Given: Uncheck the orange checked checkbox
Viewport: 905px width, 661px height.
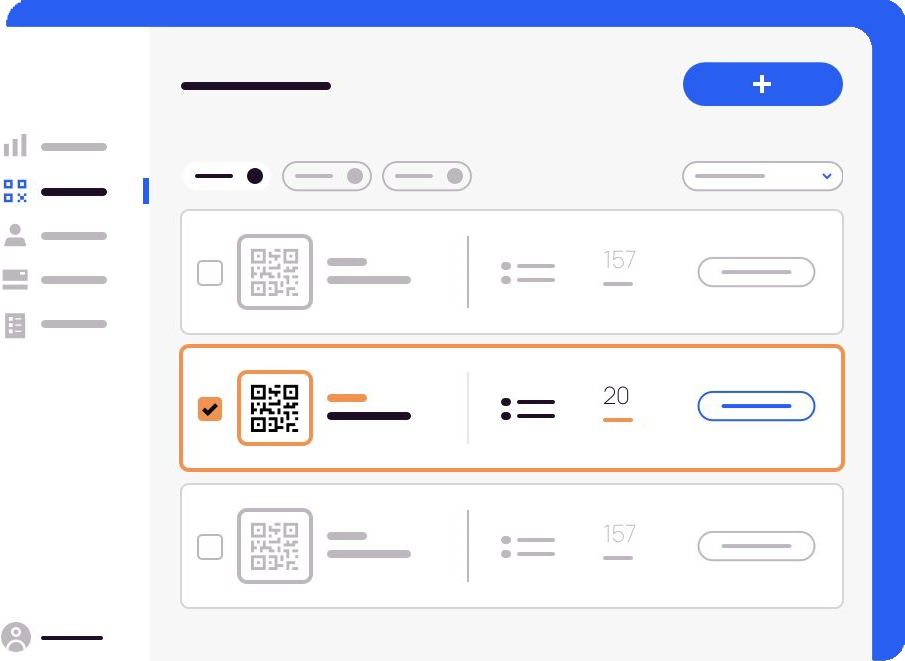Looking at the screenshot, I should [x=210, y=409].
